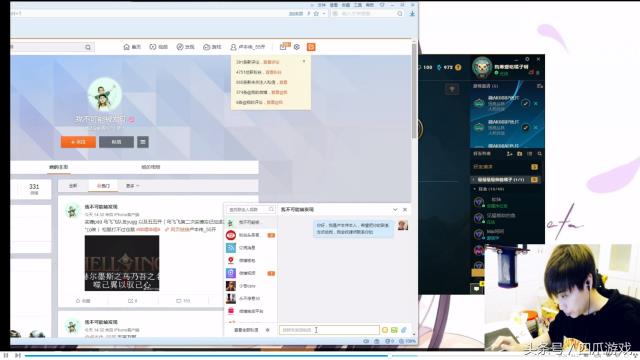The image size is (640, 360).
Task: Click the add friend icon in League client
Action: coord(509,154)
